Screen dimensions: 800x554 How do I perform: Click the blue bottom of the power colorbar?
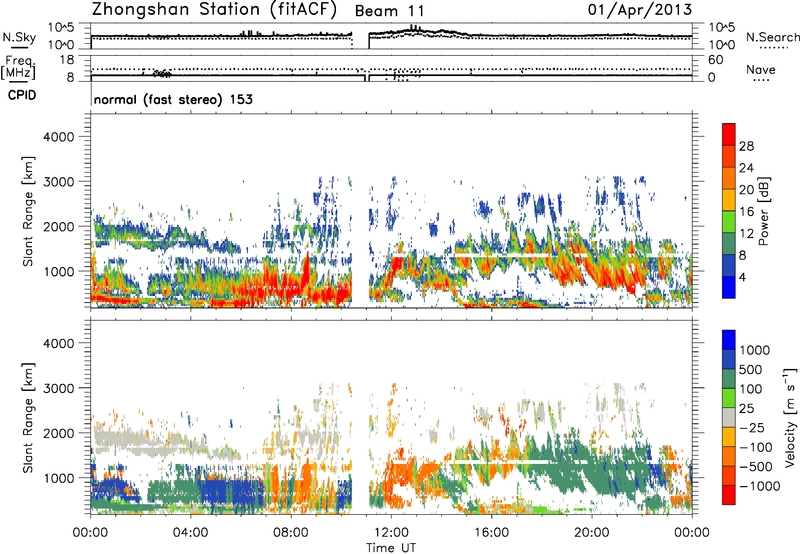729,287
